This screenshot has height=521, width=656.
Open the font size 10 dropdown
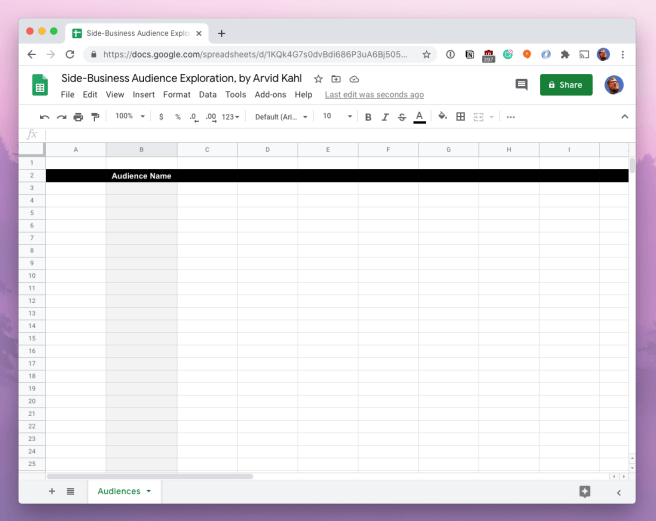click(x=337, y=116)
